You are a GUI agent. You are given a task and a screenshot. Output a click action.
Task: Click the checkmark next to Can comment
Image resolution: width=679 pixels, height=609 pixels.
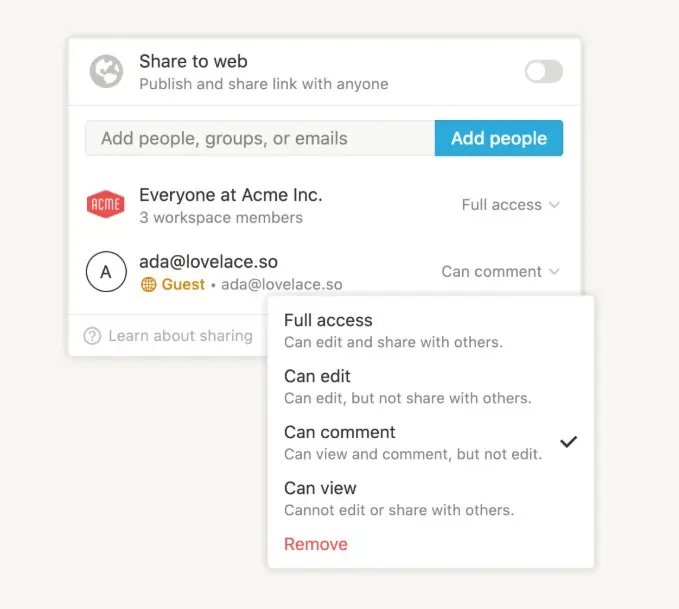[568, 442]
